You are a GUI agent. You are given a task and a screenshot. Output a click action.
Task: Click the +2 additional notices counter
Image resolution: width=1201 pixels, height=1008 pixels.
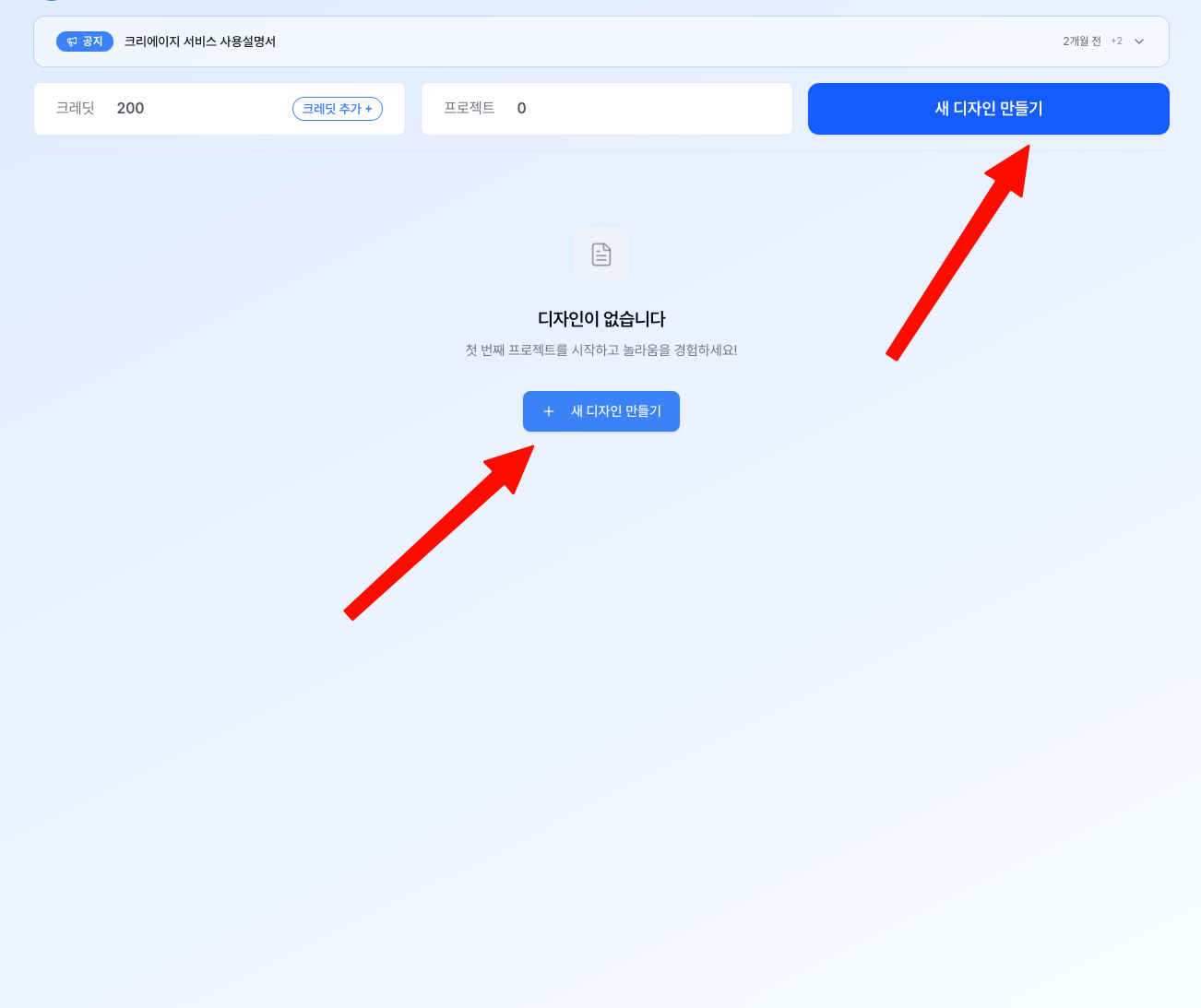coord(1116,42)
